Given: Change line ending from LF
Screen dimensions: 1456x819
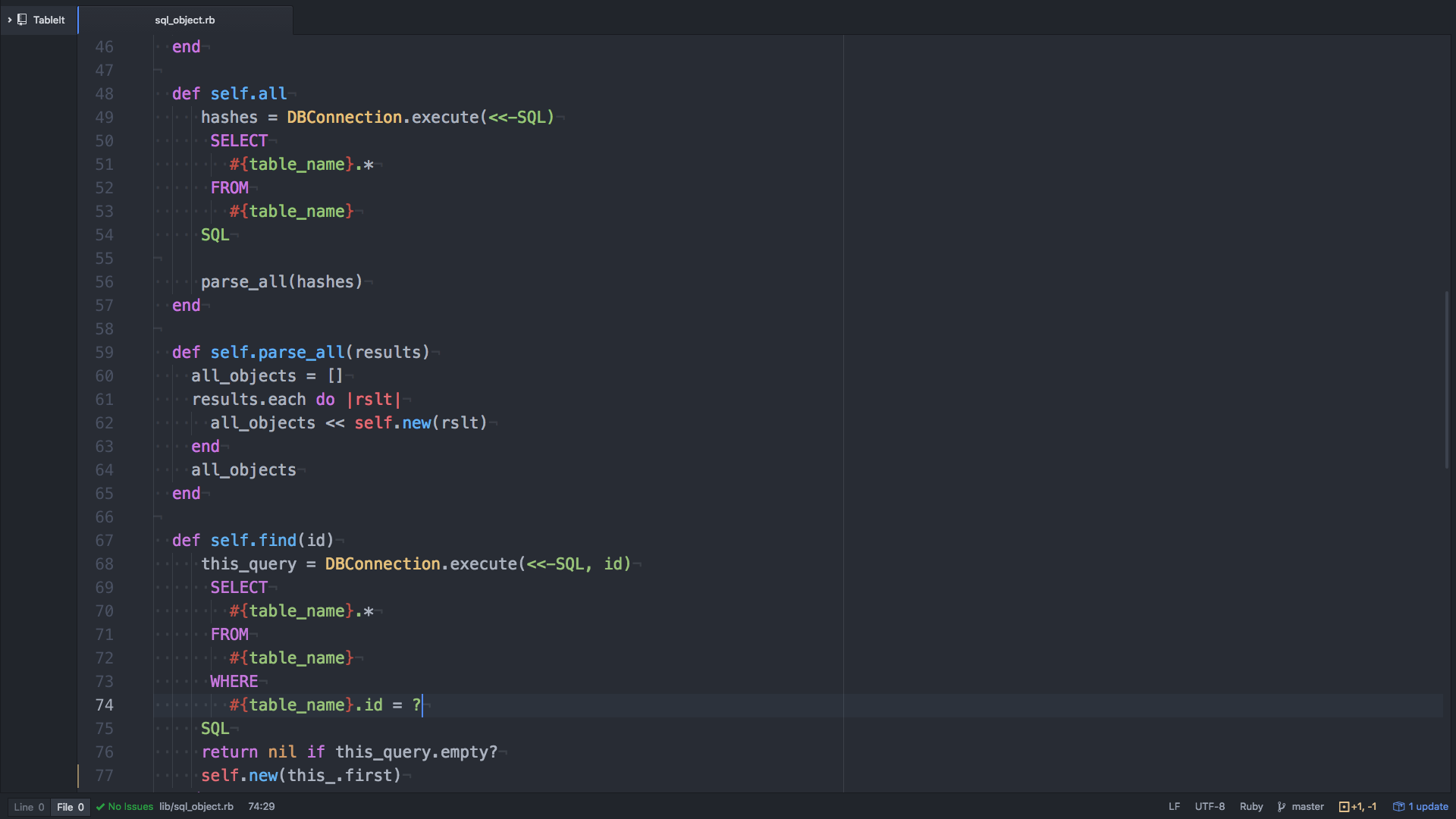Looking at the screenshot, I should click(1175, 807).
